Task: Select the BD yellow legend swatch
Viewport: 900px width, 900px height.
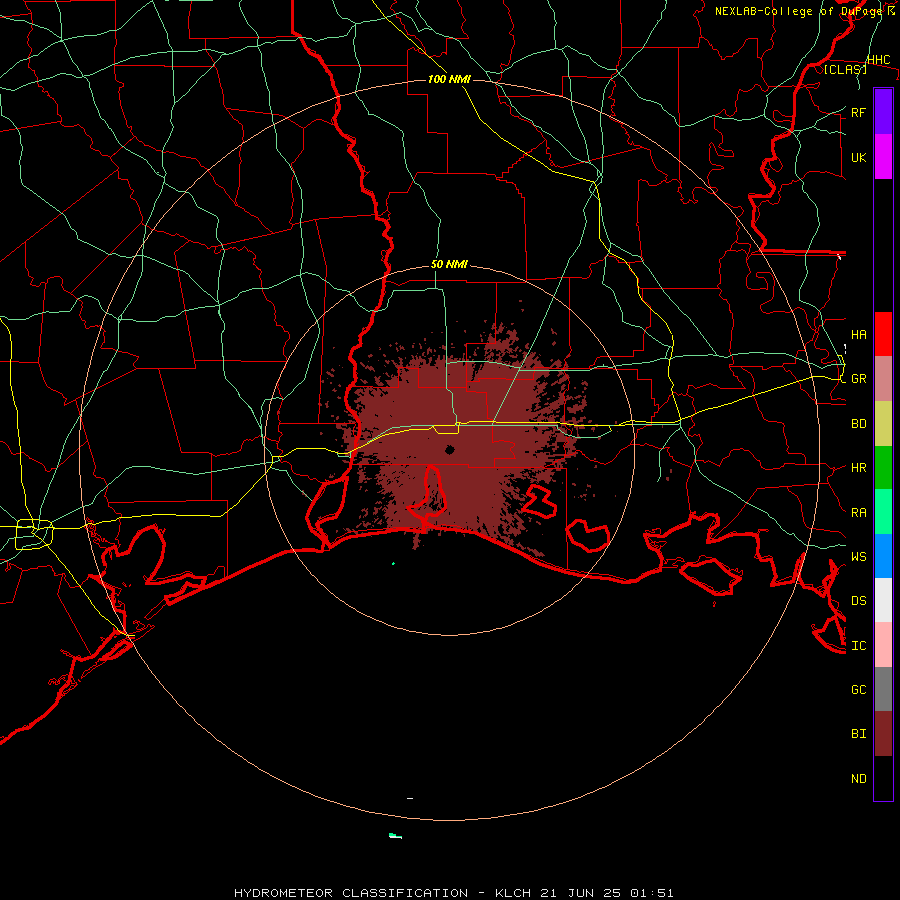Action: pos(883,424)
